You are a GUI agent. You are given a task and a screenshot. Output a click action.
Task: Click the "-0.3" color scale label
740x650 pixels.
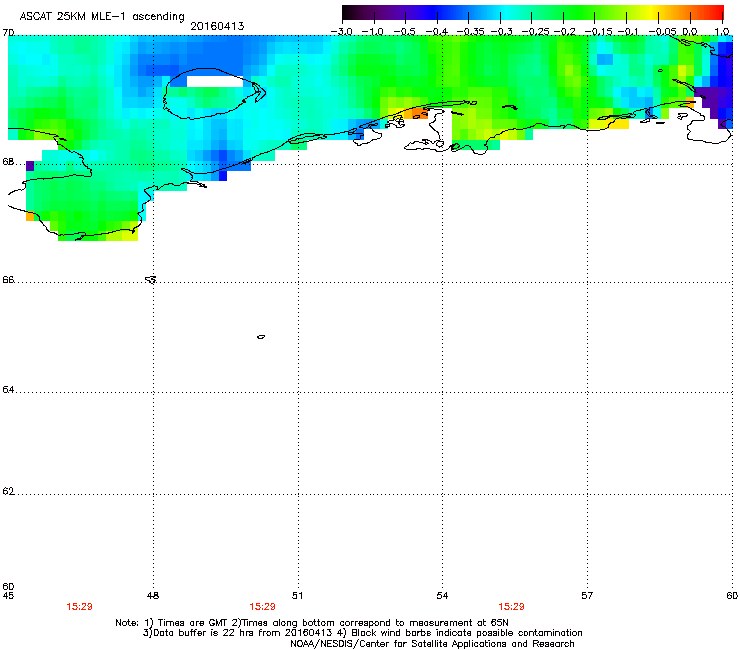point(501,32)
